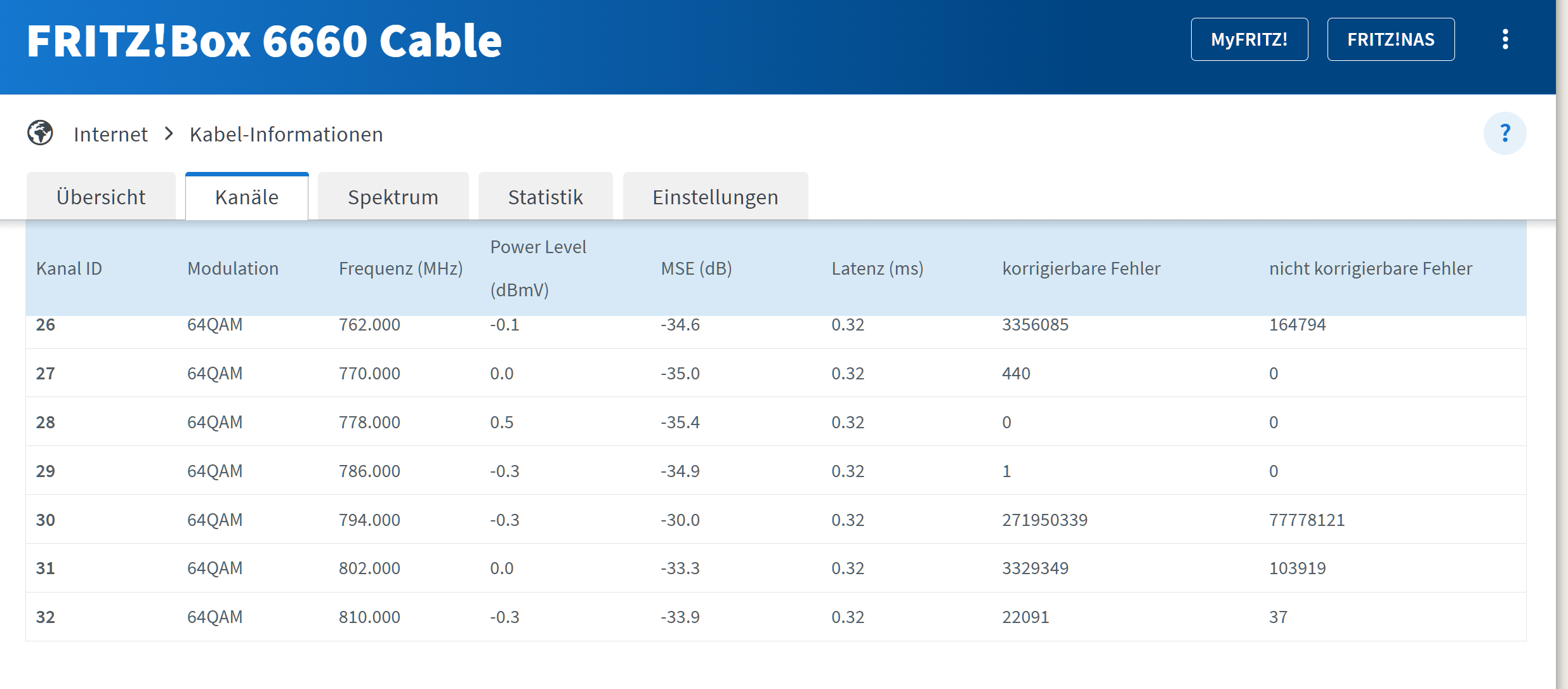This screenshot has height=689, width=1568.
Task: Open the MyFRITZ! page
Action: 1249,39
